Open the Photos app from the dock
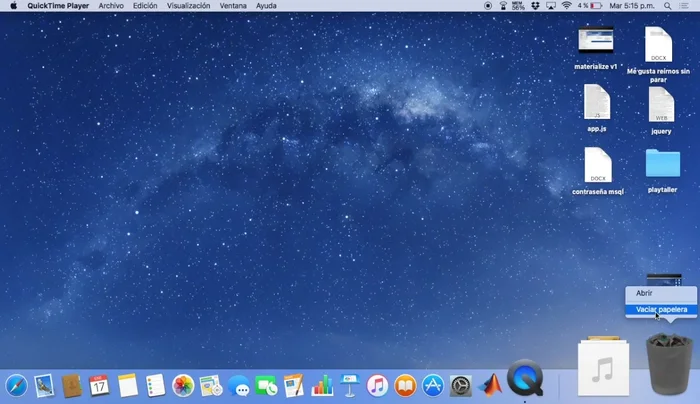The width and height of the screenshot is (700, 404). [x=183, y=385]
